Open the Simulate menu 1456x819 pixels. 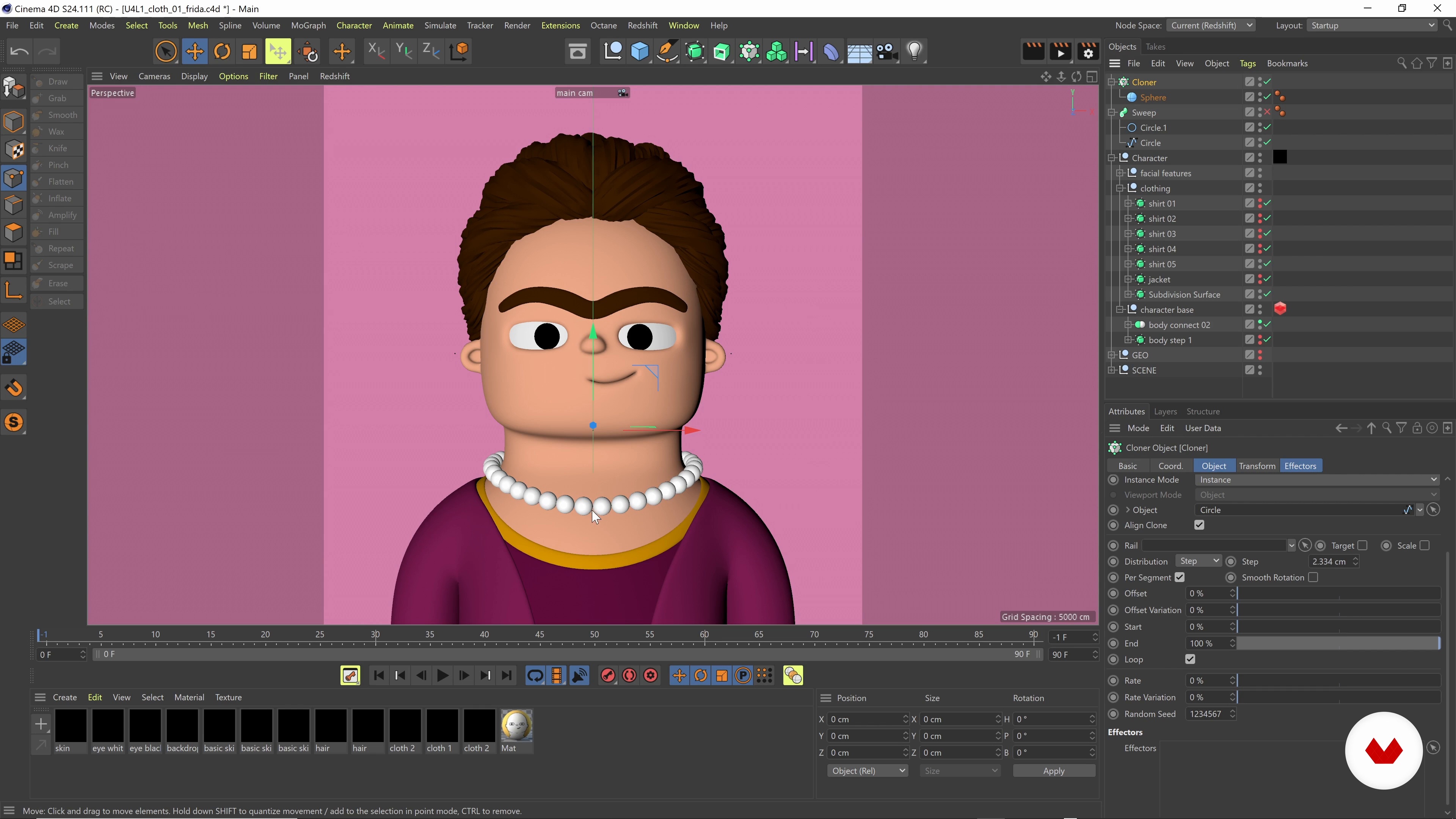tap(440, 25)
